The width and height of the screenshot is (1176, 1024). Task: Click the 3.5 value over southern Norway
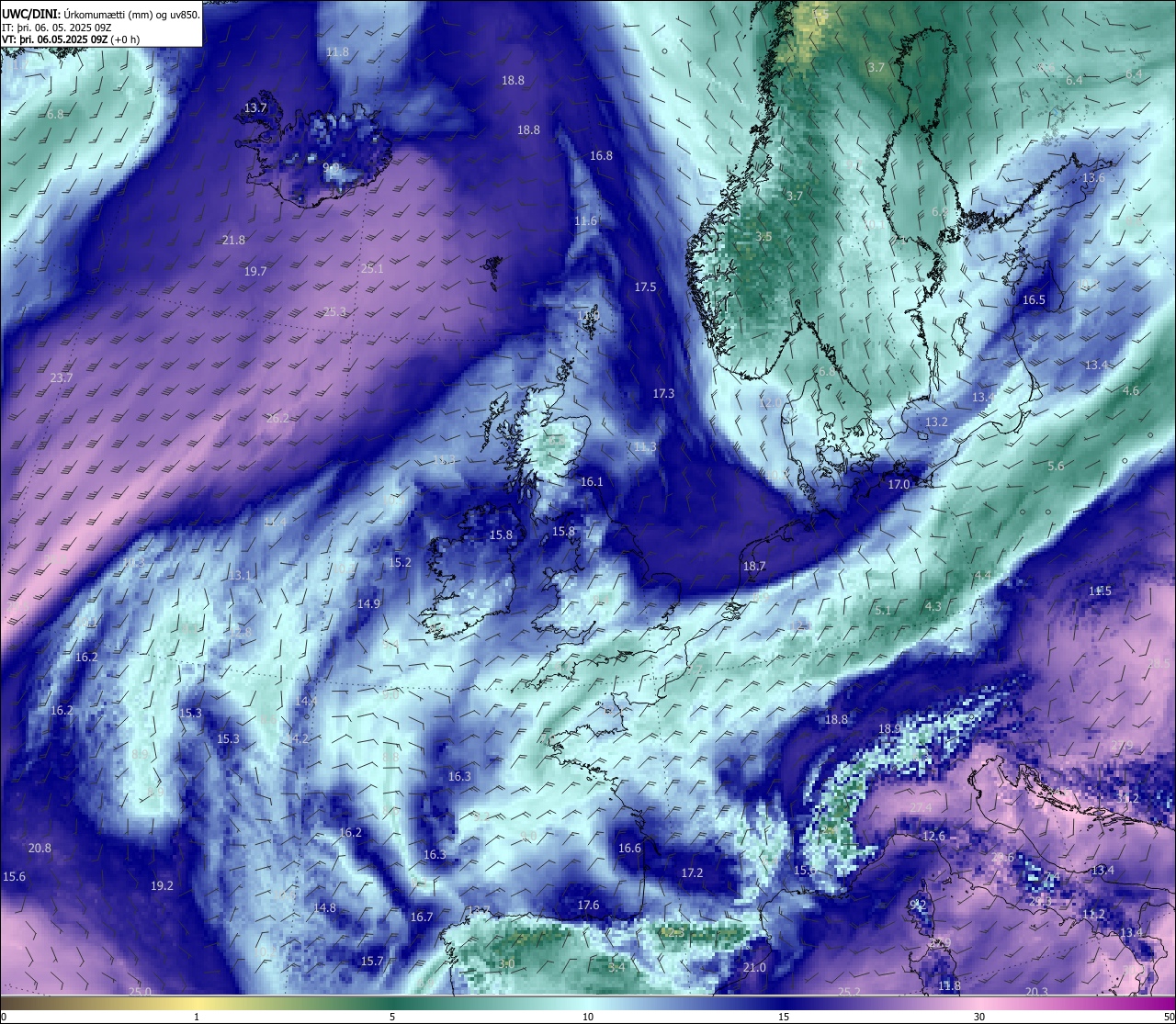tap(763, 237)
